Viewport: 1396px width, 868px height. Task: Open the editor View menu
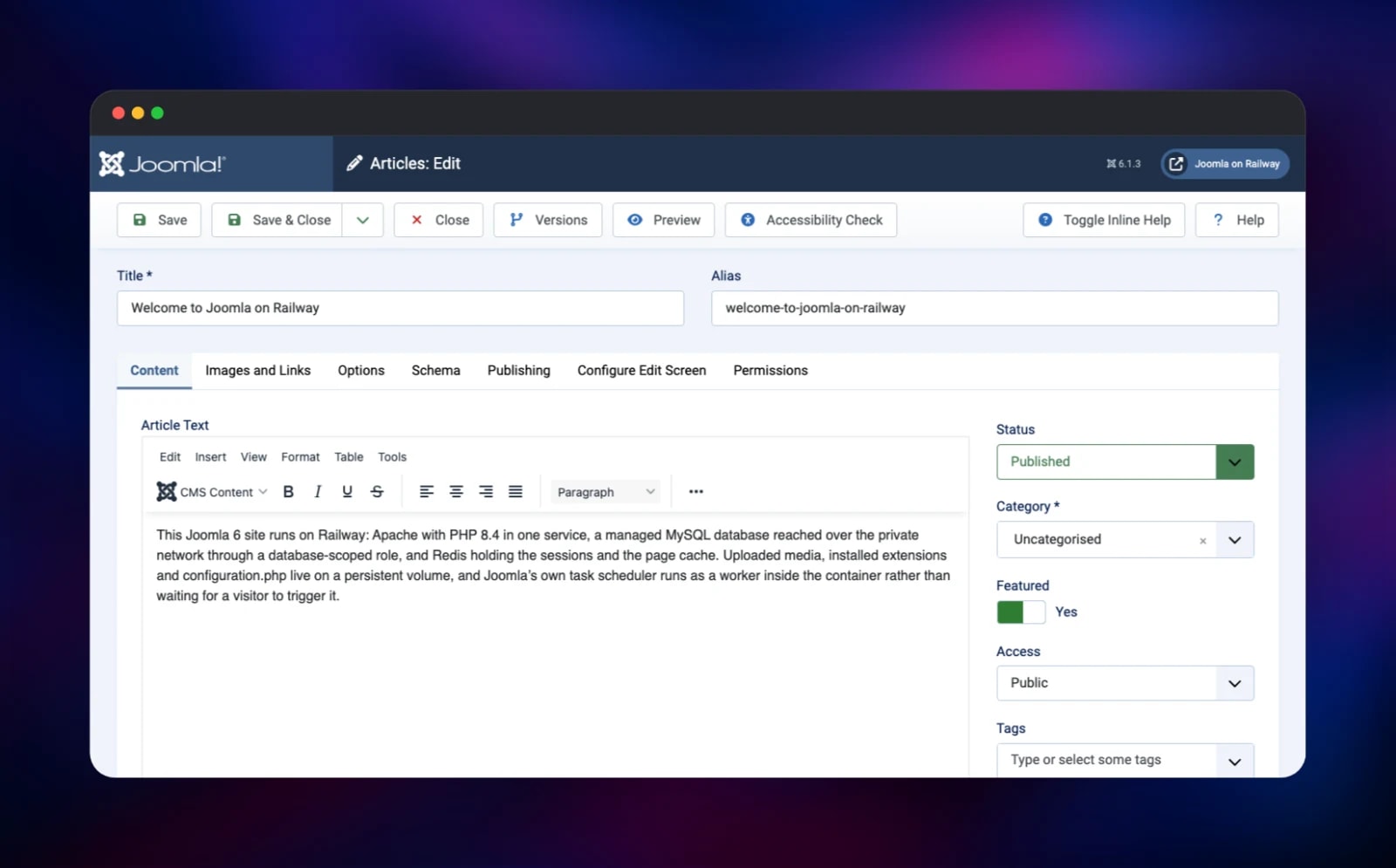click(254, 457)
